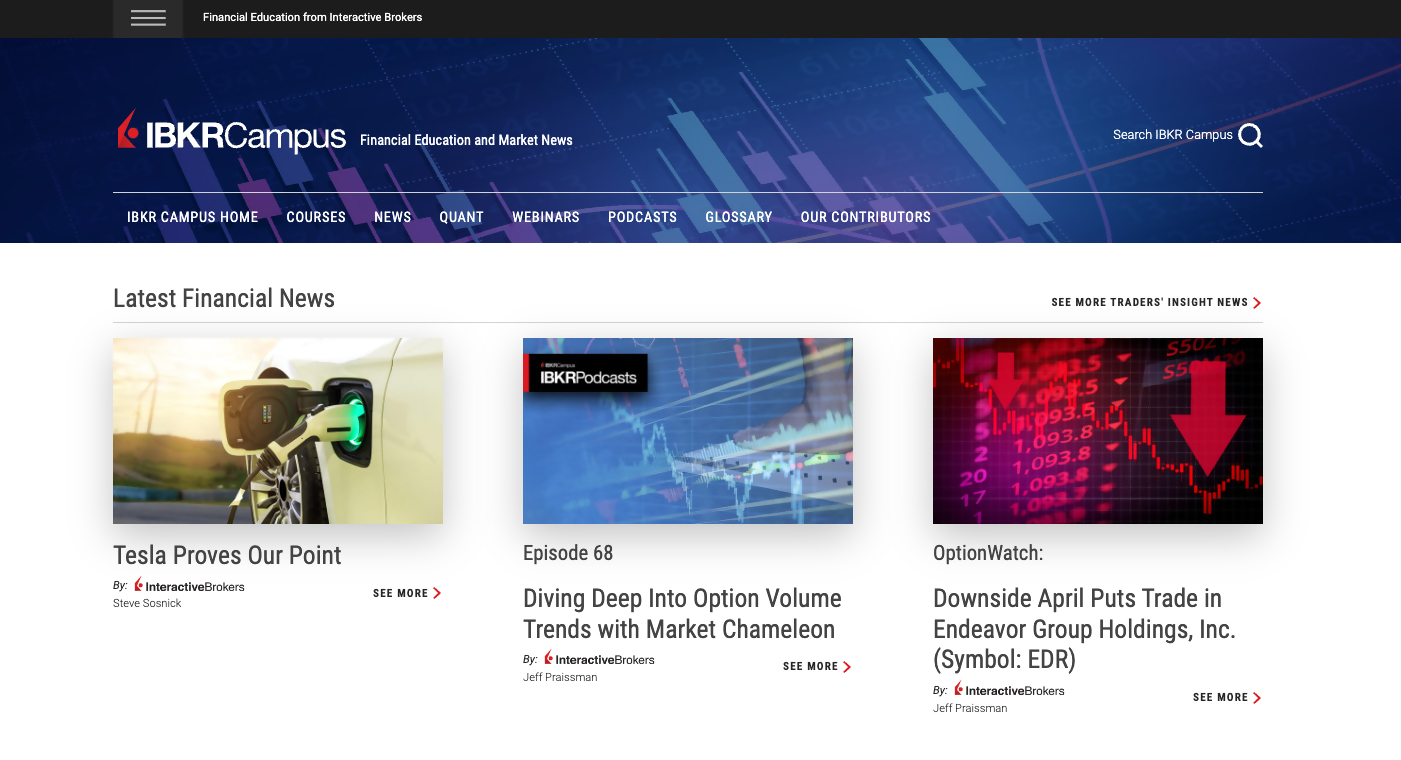Click the Search IBKR Campus field

click(1173, 135)
